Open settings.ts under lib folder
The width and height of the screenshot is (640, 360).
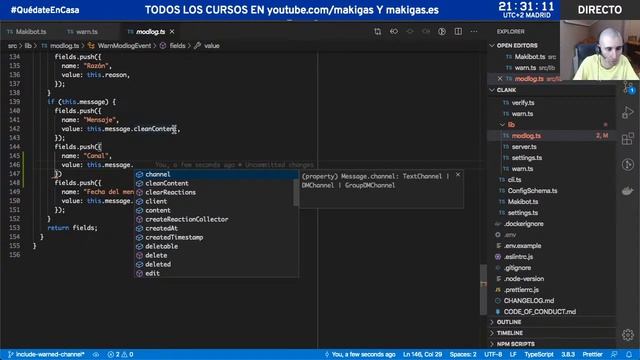527,158
